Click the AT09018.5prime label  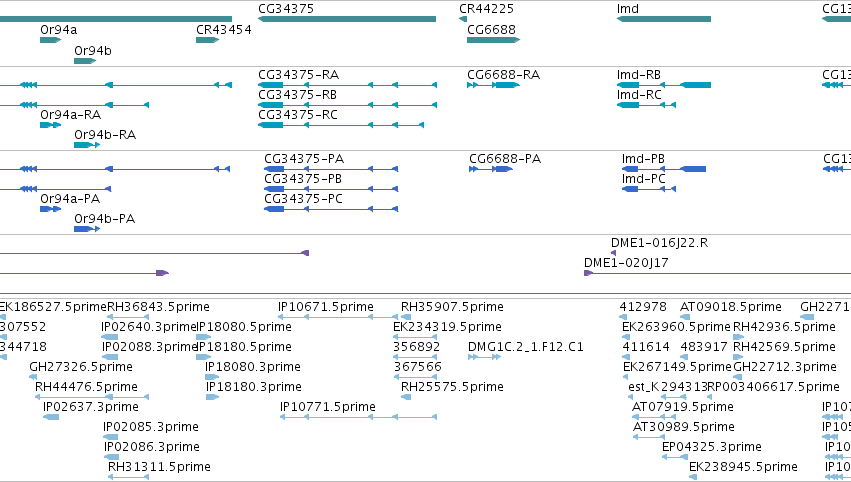coord(731,307)
